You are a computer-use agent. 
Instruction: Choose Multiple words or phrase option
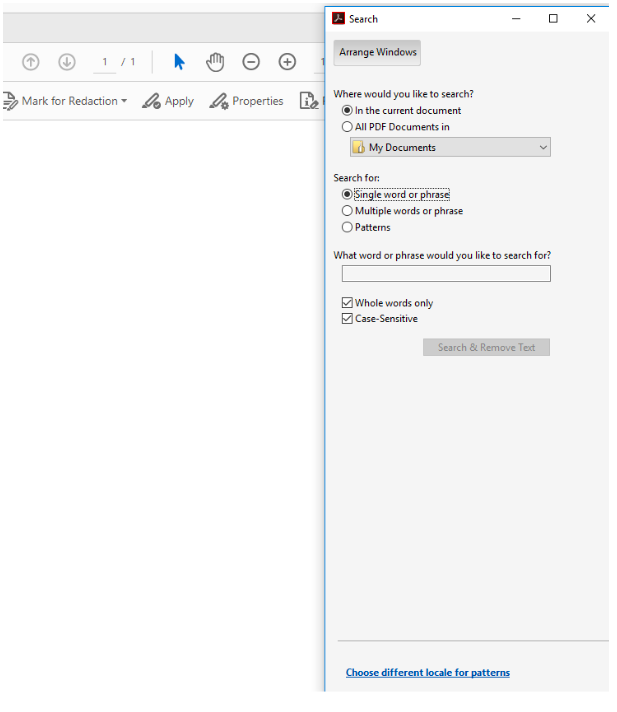(348, 211)
